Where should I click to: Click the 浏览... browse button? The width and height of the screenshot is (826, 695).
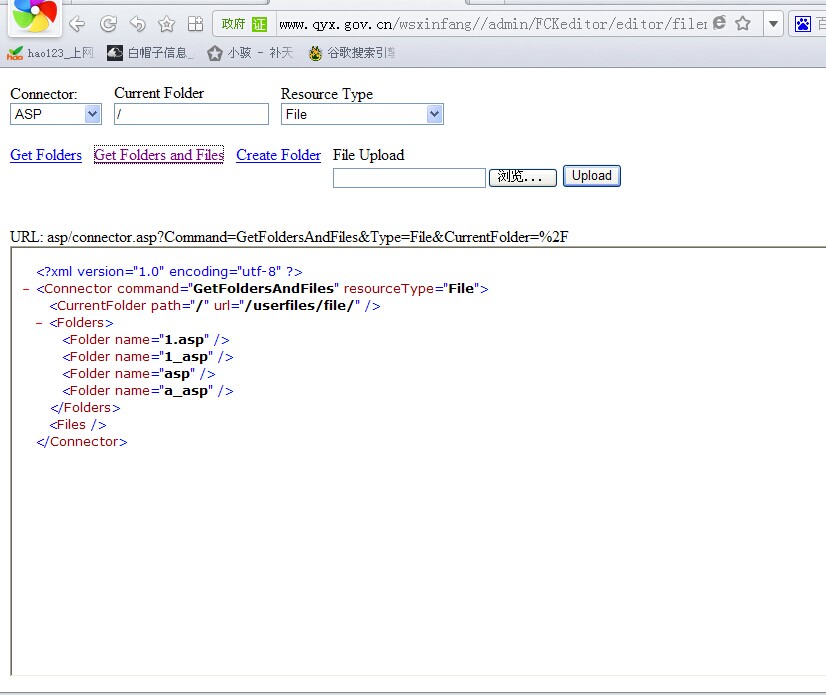pyautogui.click(x=523, y=178)
